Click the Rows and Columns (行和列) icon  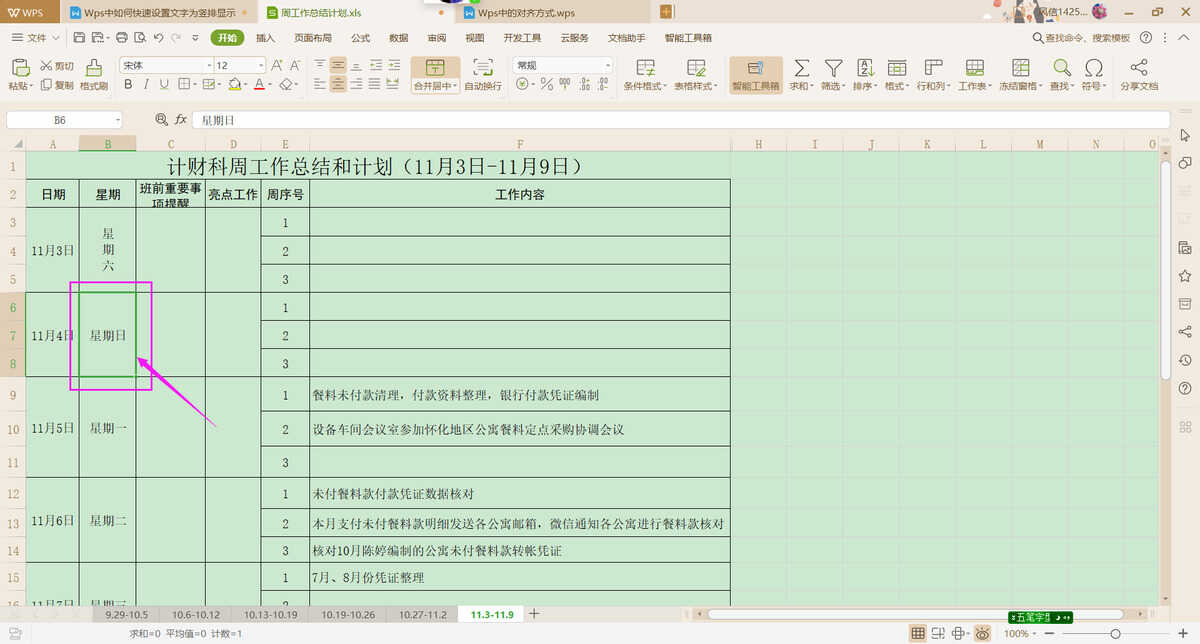click(934, 67)
